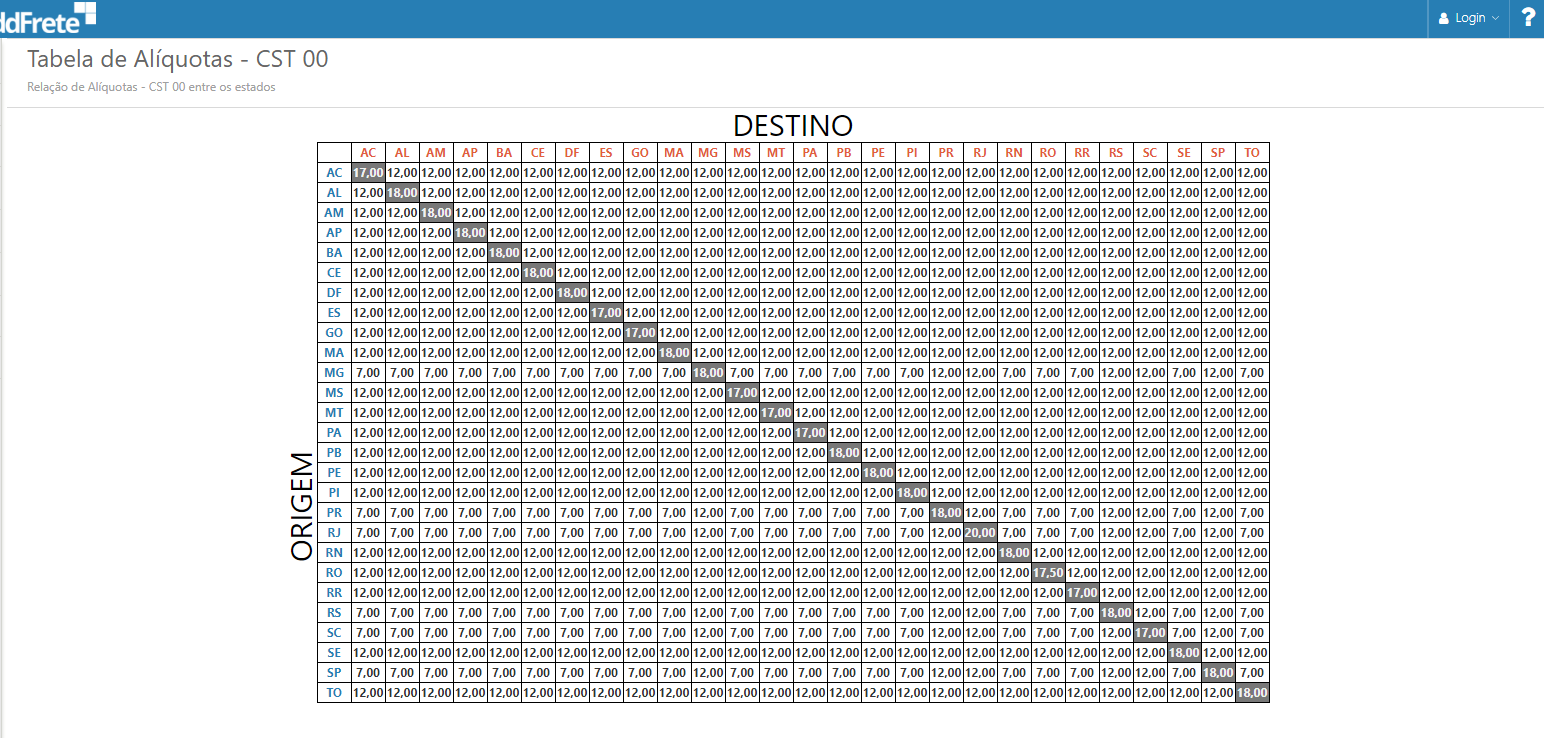Click the idFrete logo

(x=48, y=16)
